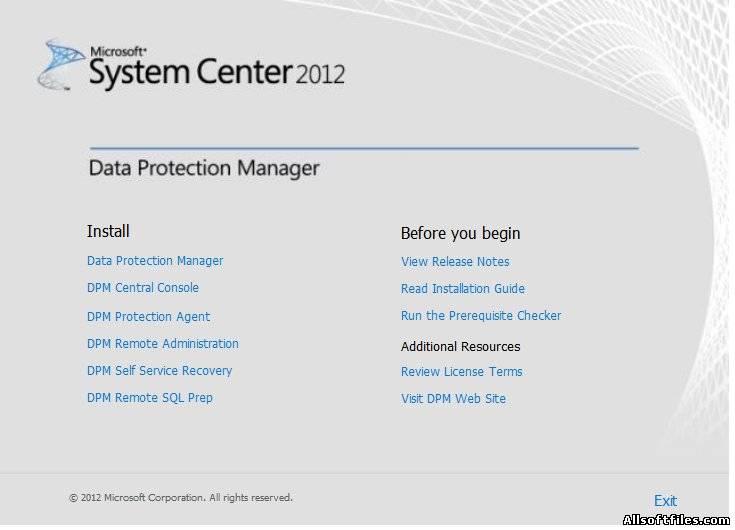Click the Microsoft copyright notice text
Image resolution: width=735 pixels, height=530 pixels.
[x=181, y=498]
